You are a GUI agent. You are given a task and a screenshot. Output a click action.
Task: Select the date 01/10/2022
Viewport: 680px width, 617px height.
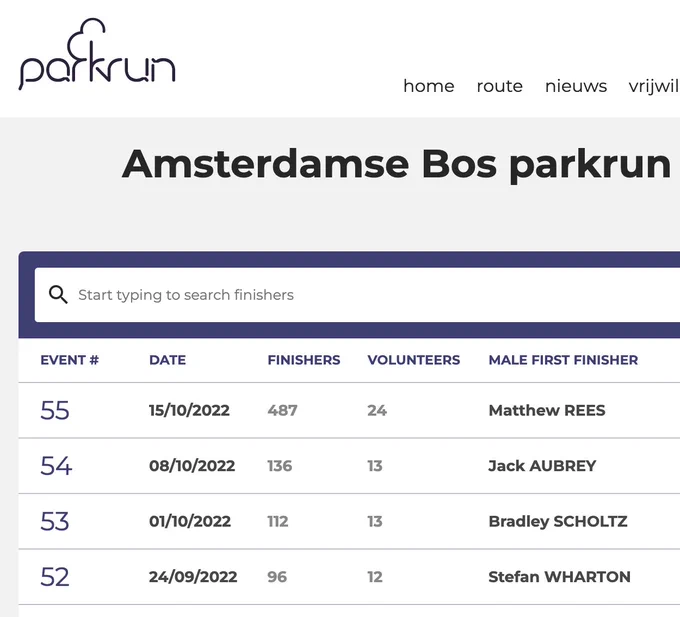190,521
